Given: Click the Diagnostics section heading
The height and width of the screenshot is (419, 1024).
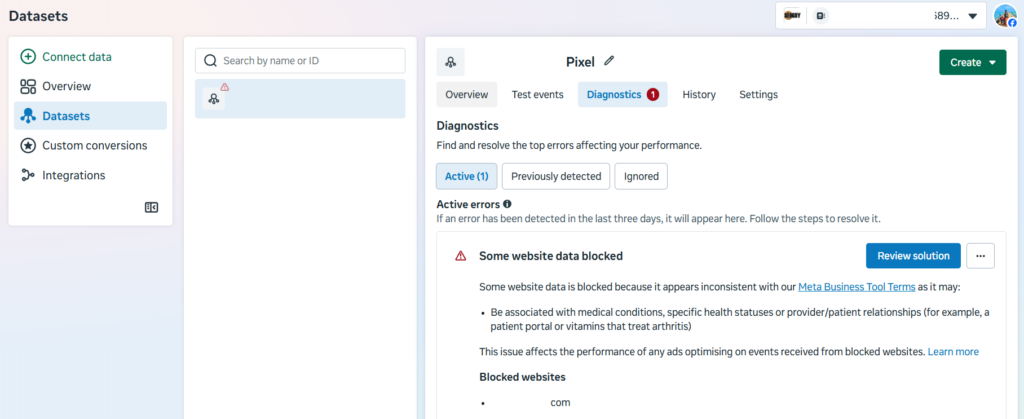Looking at the screenshot, I should (467, 125).
